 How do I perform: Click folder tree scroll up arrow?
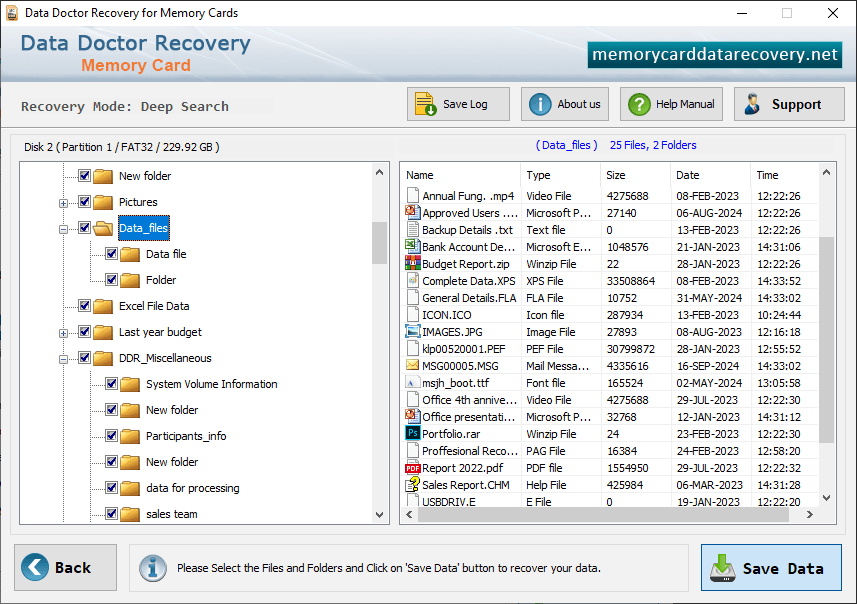[380, 172]
